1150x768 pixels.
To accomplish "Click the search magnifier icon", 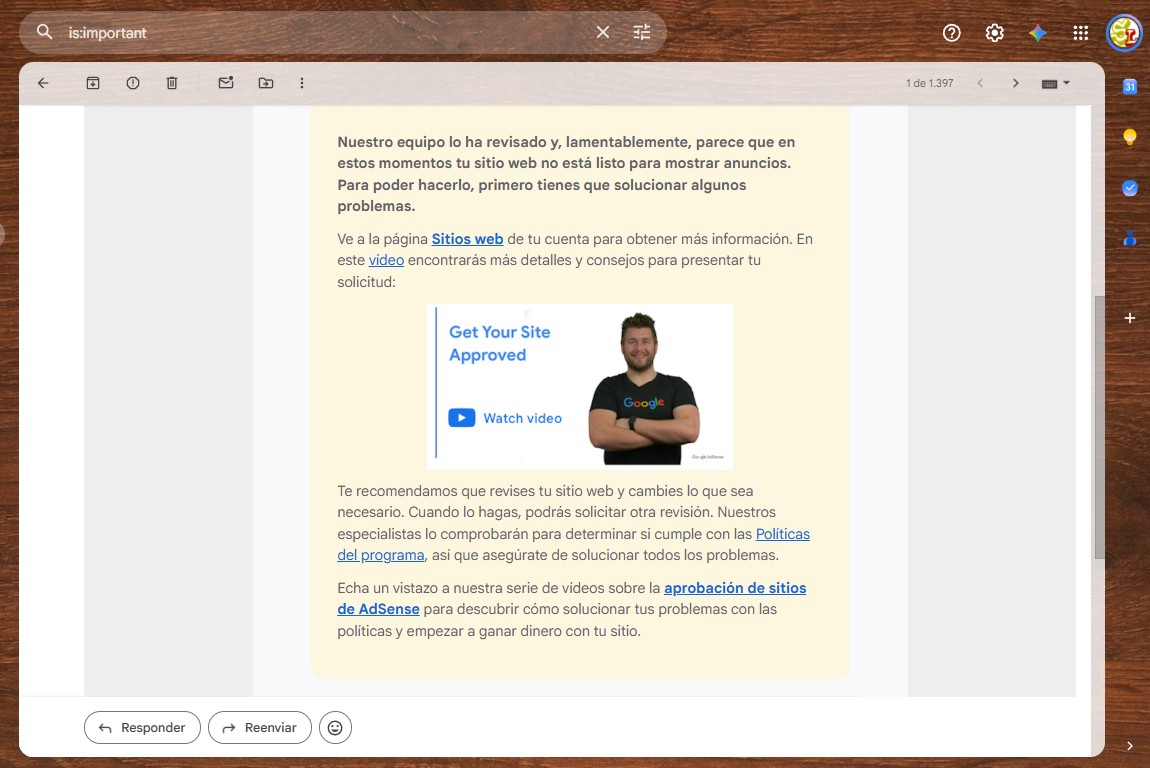I will [x=45, y=32].
